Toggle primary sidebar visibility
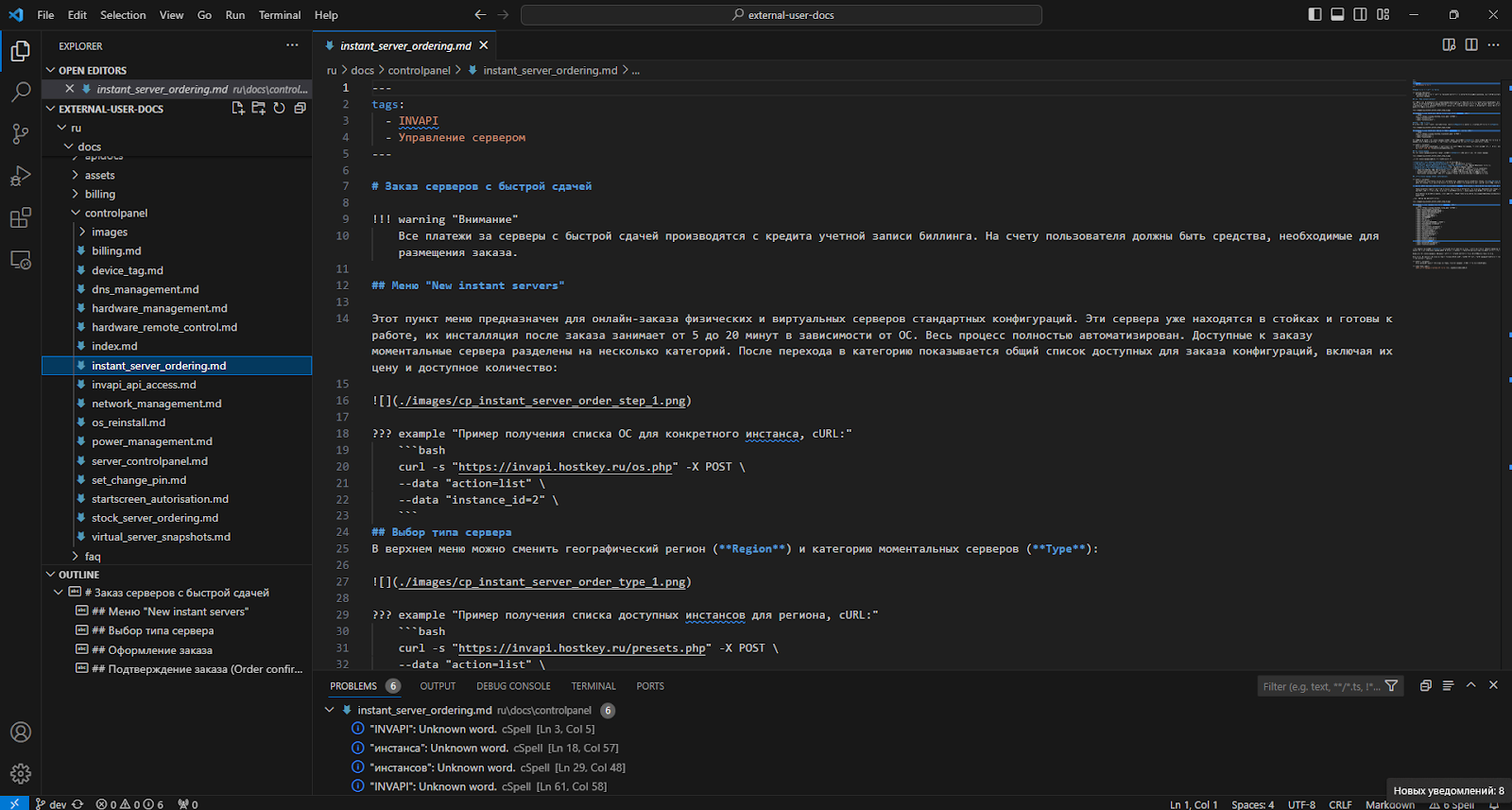1512x810 pixels. click(1314, 14)
